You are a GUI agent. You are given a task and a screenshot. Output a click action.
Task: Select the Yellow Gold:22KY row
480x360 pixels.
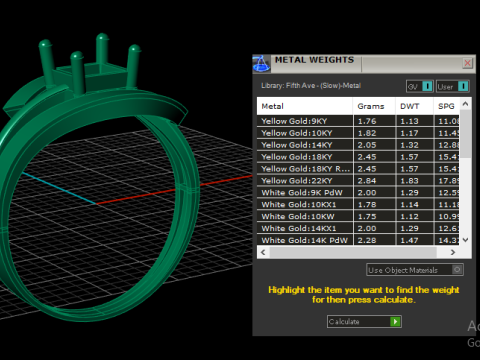pyautogui.click(x=358, y=181)
